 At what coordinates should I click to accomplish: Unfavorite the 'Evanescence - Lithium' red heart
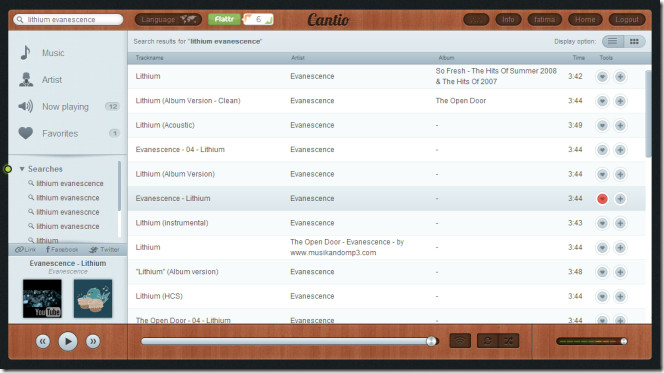pyautogui.click(x=602, y=199)
